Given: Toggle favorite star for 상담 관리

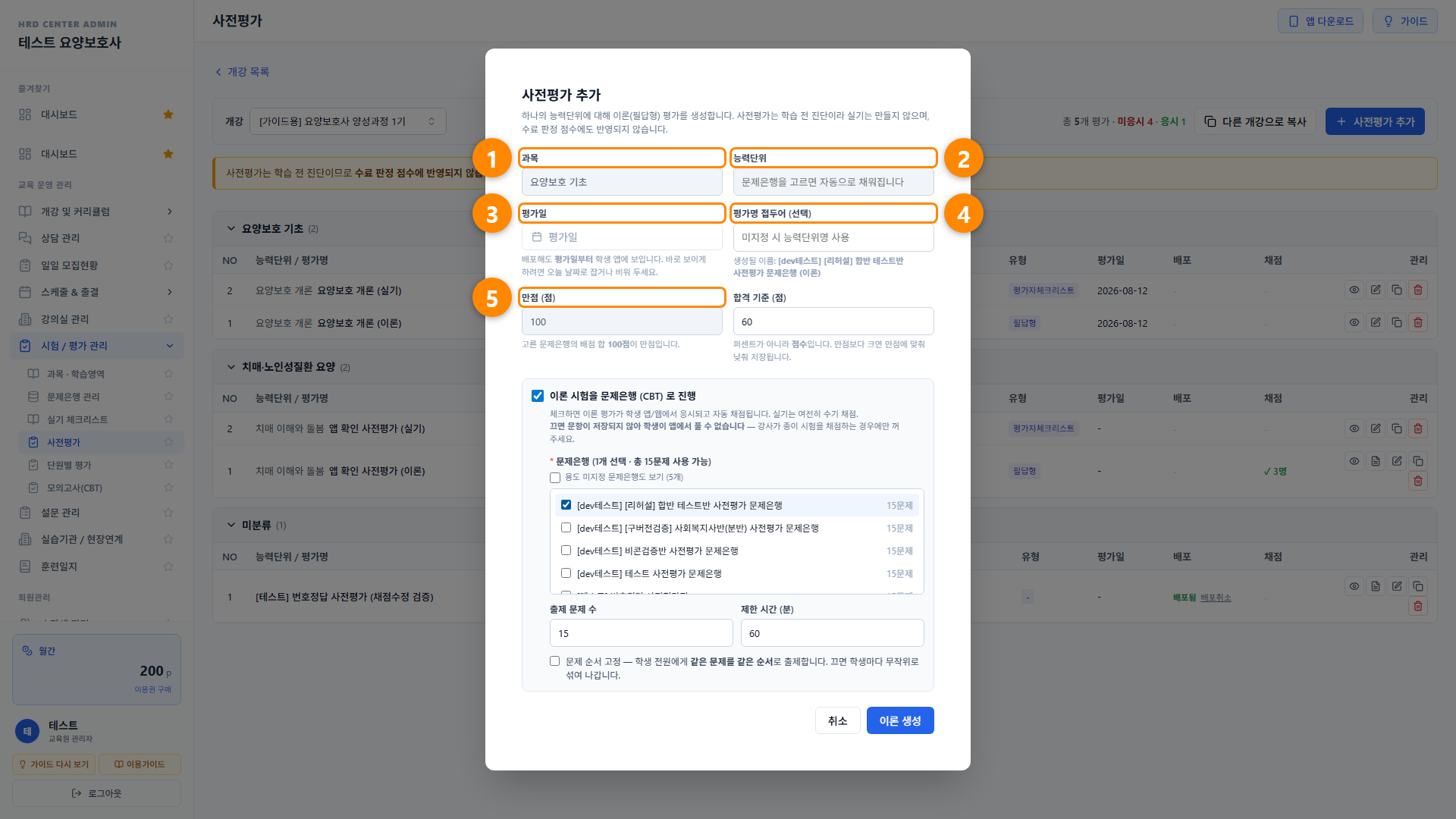Looking at the screenshot, I should click(168, 238).
